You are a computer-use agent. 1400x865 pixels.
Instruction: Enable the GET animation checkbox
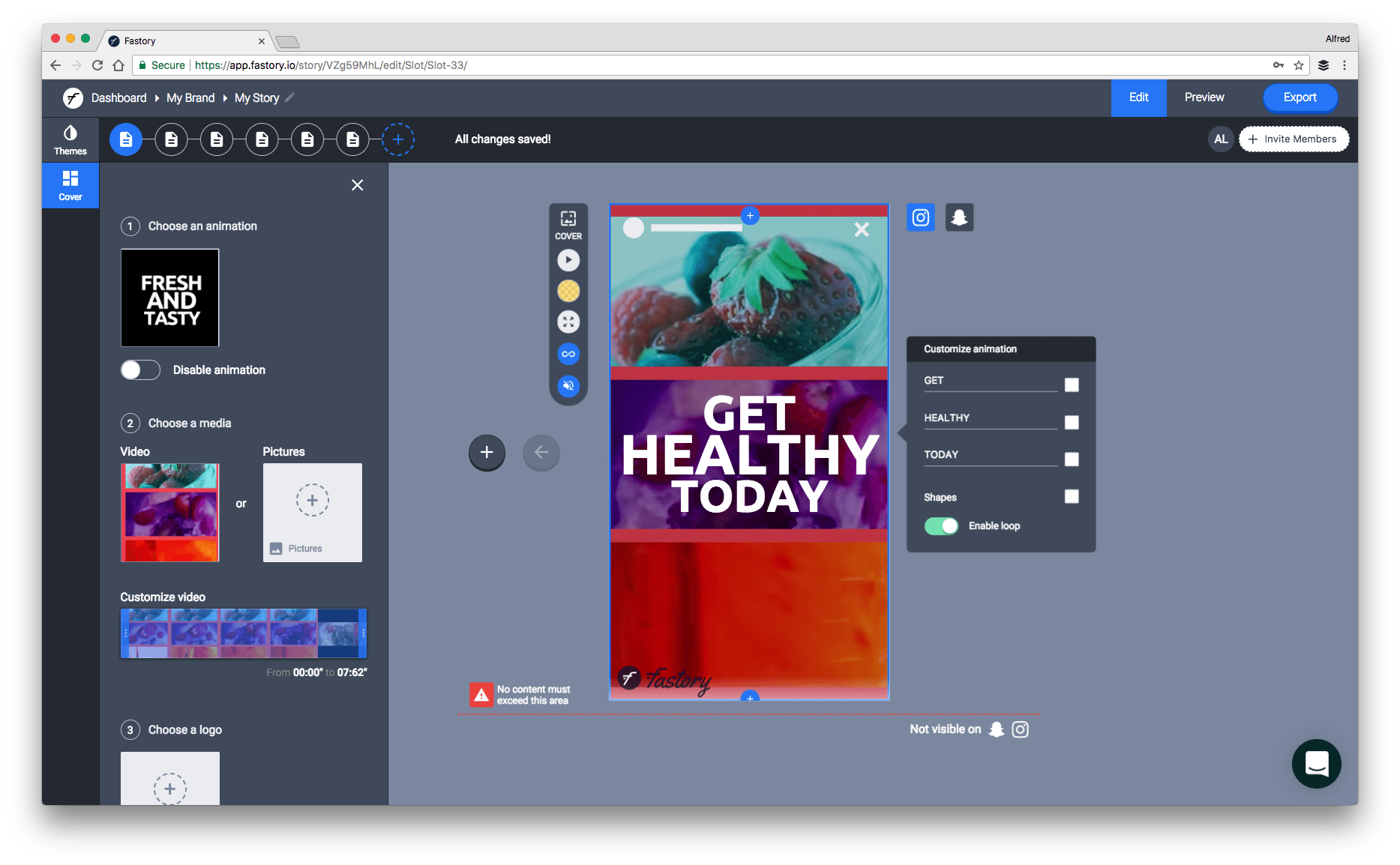[1071, 384]
